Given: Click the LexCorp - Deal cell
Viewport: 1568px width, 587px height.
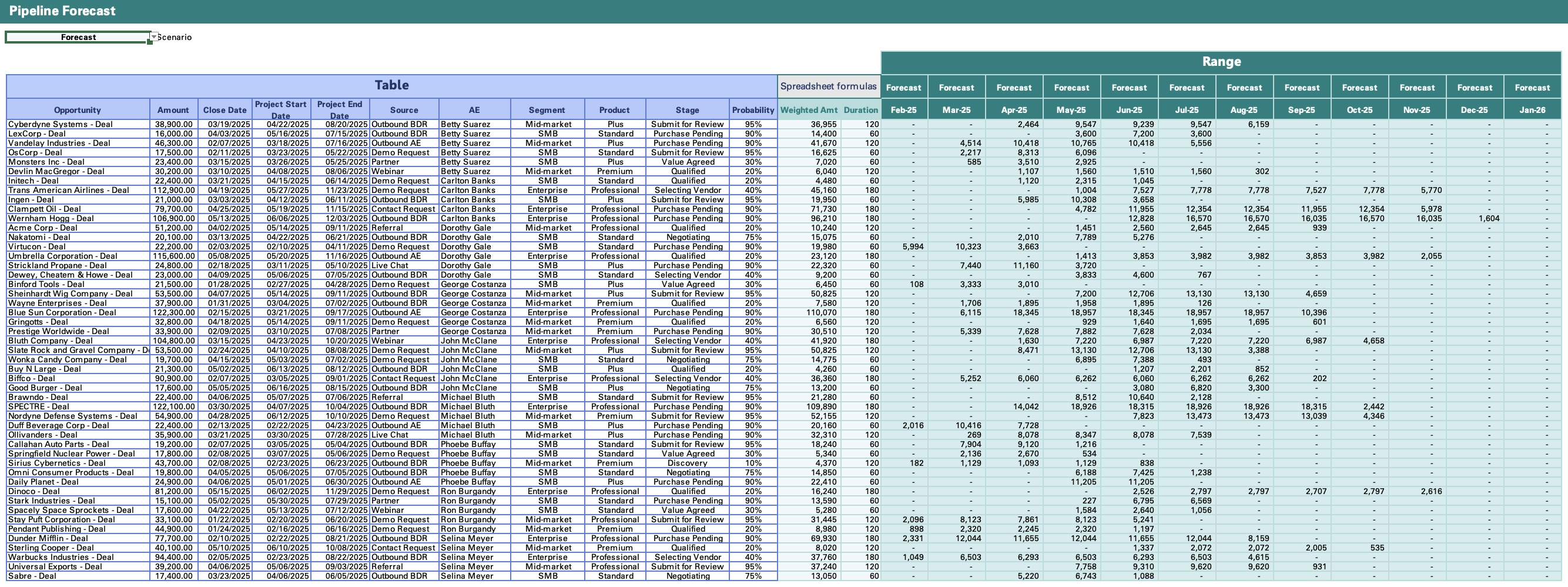Looking at the screenshot, I should click(78, 134).
